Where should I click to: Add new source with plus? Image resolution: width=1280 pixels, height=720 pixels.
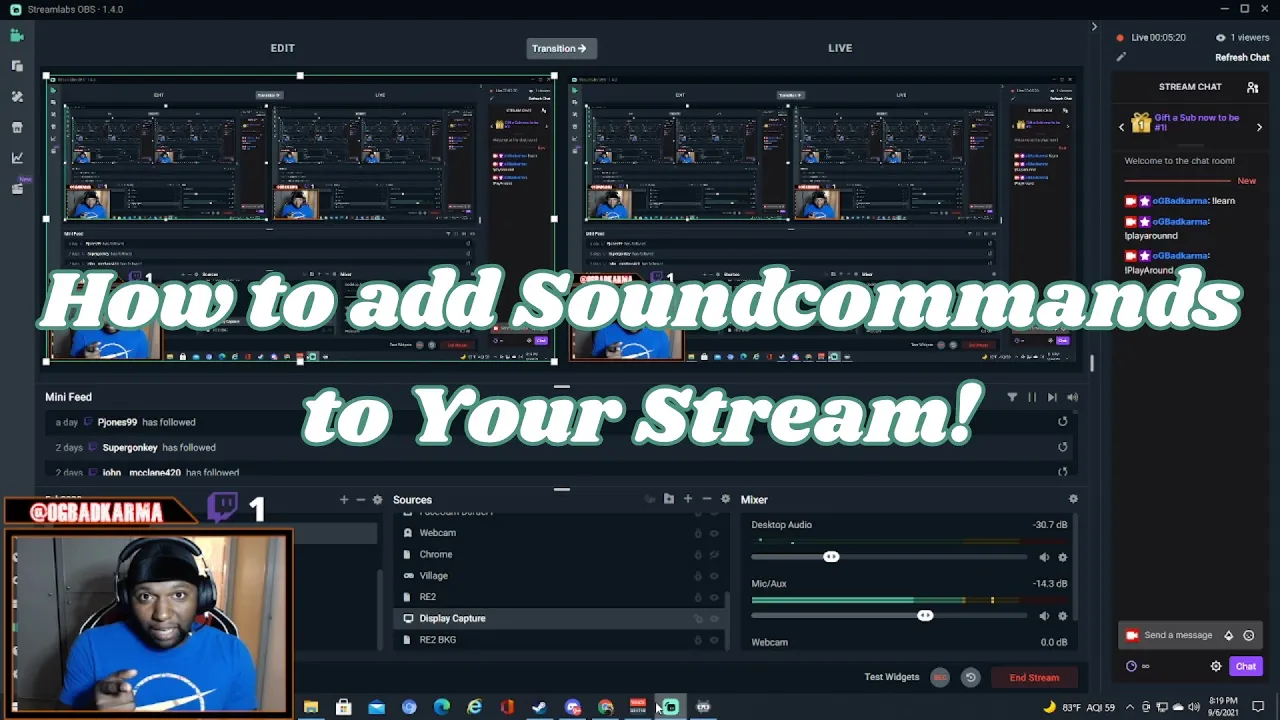tap(687, 499)
